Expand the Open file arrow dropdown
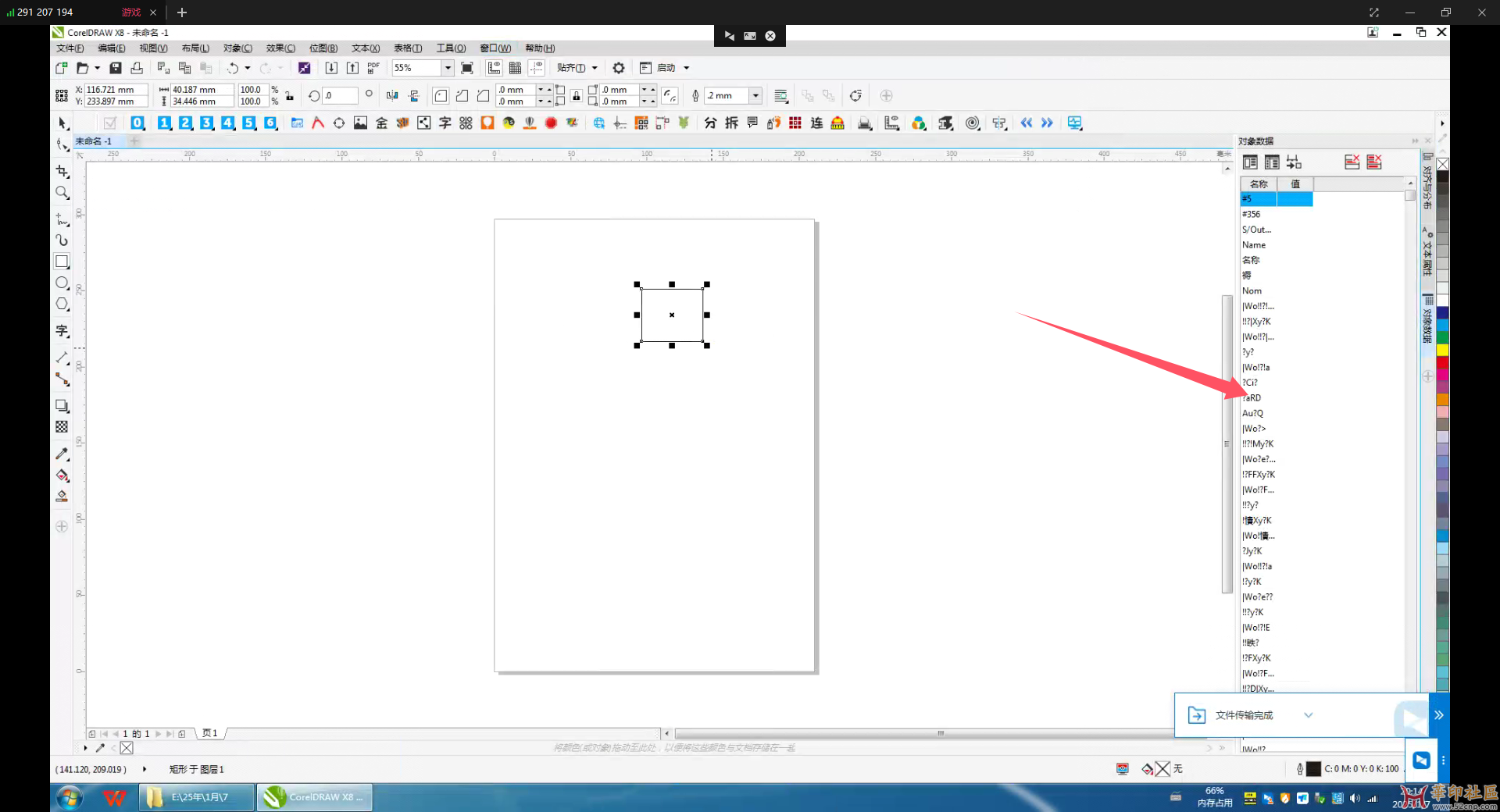Screen dimensions: 1500x812 98,68
